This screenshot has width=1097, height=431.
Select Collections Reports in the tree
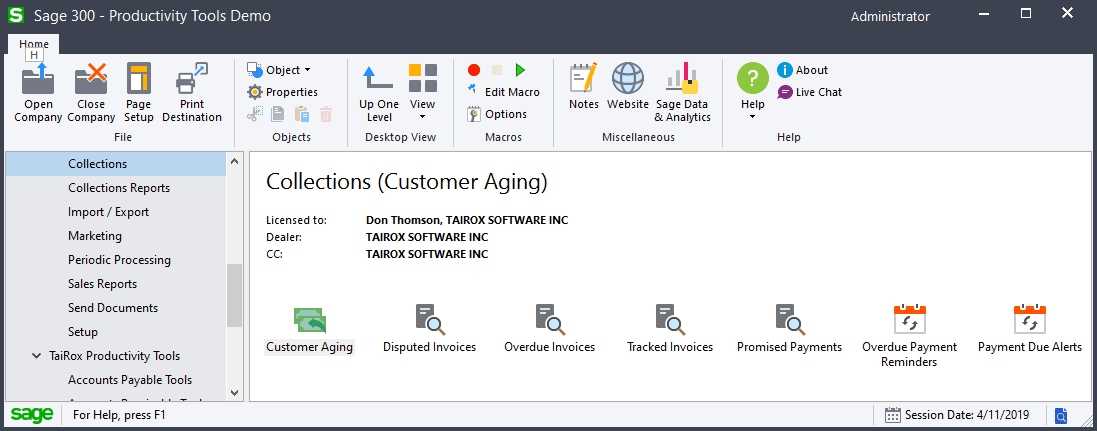pyautogui.click(x=119, y=188)
